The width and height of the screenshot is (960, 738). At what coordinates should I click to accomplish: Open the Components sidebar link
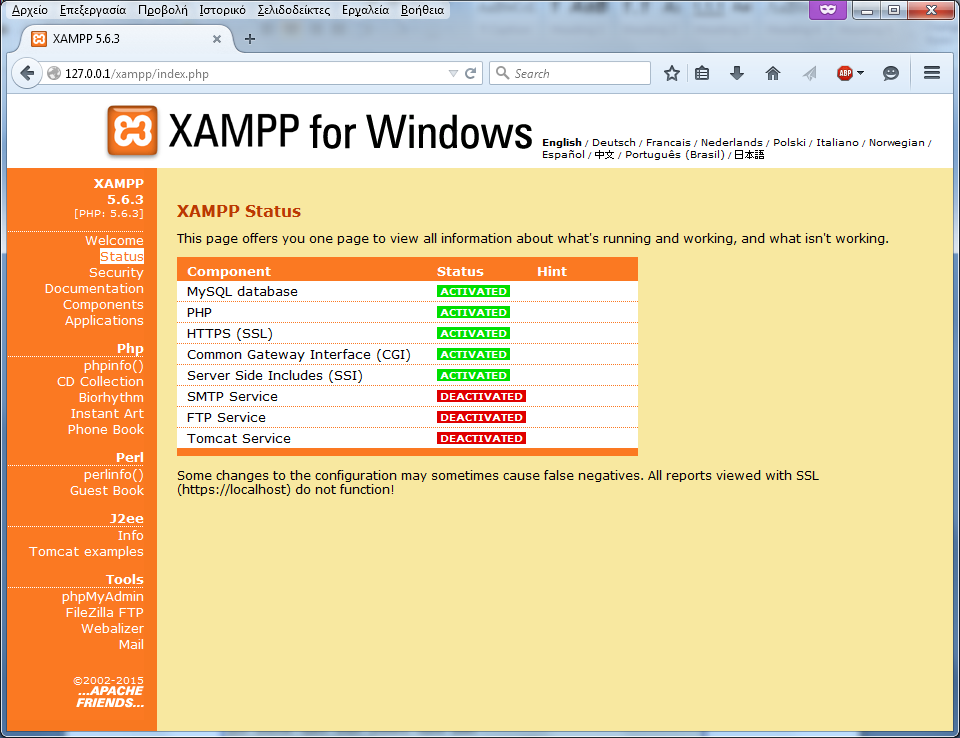click(103, 304)
